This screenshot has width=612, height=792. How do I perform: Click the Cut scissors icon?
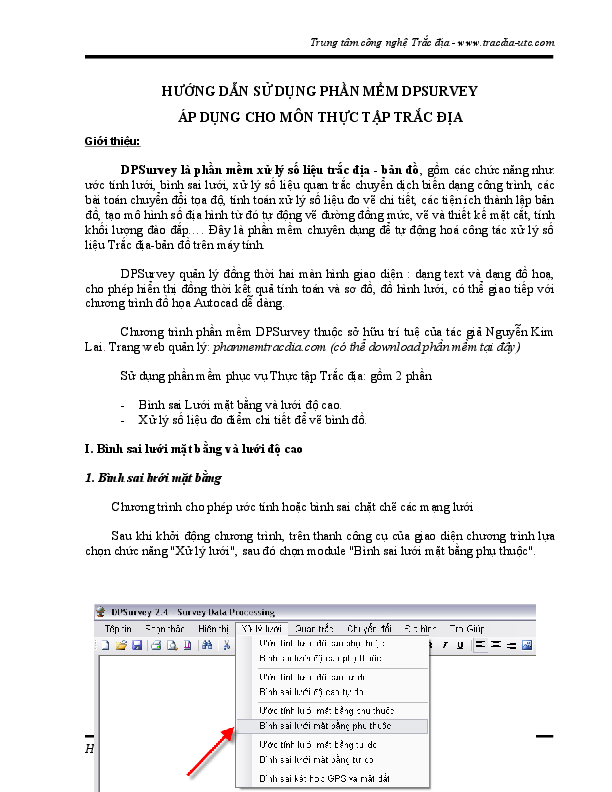[x=227, y=645]
